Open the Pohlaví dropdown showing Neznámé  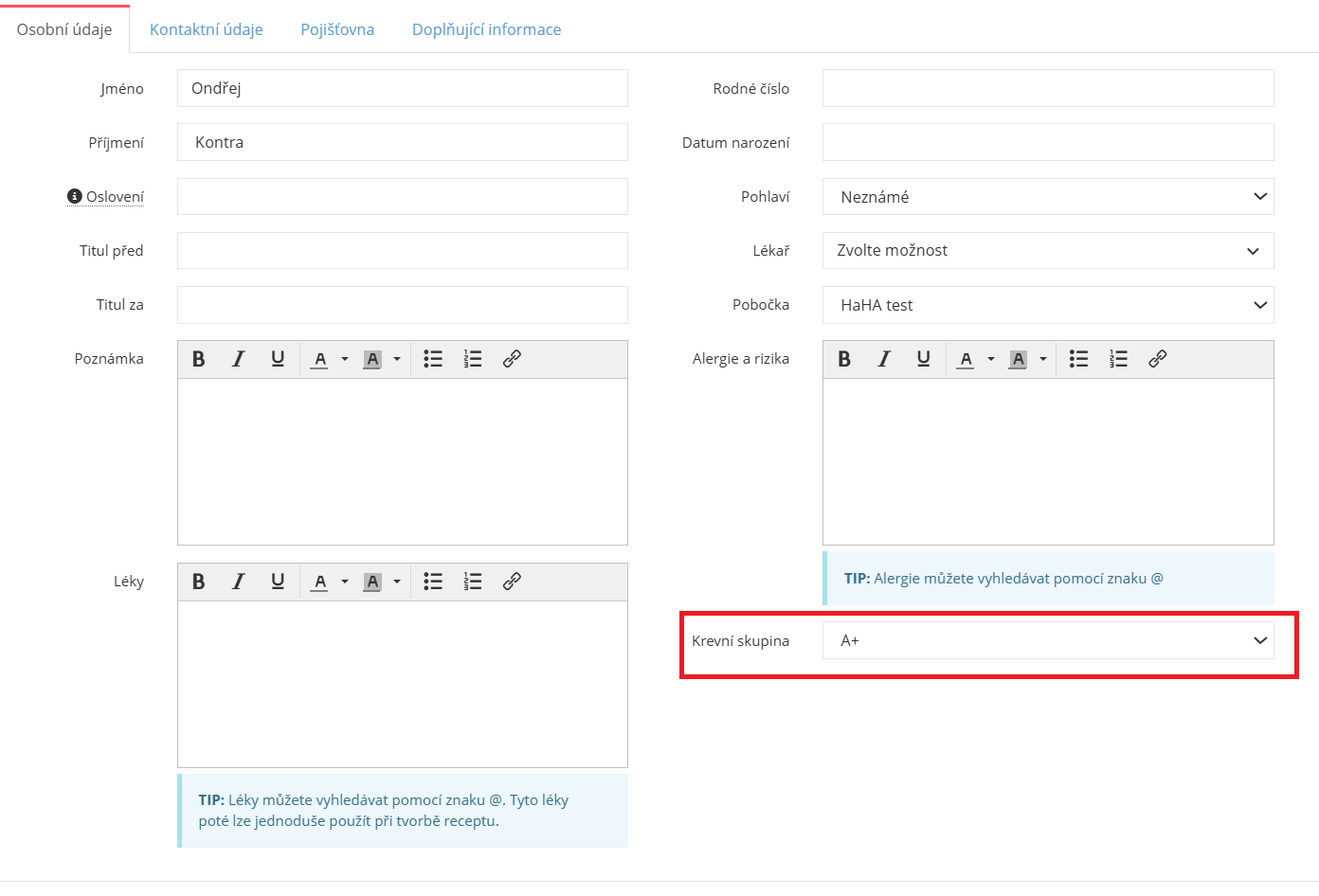click(1047, 197)
